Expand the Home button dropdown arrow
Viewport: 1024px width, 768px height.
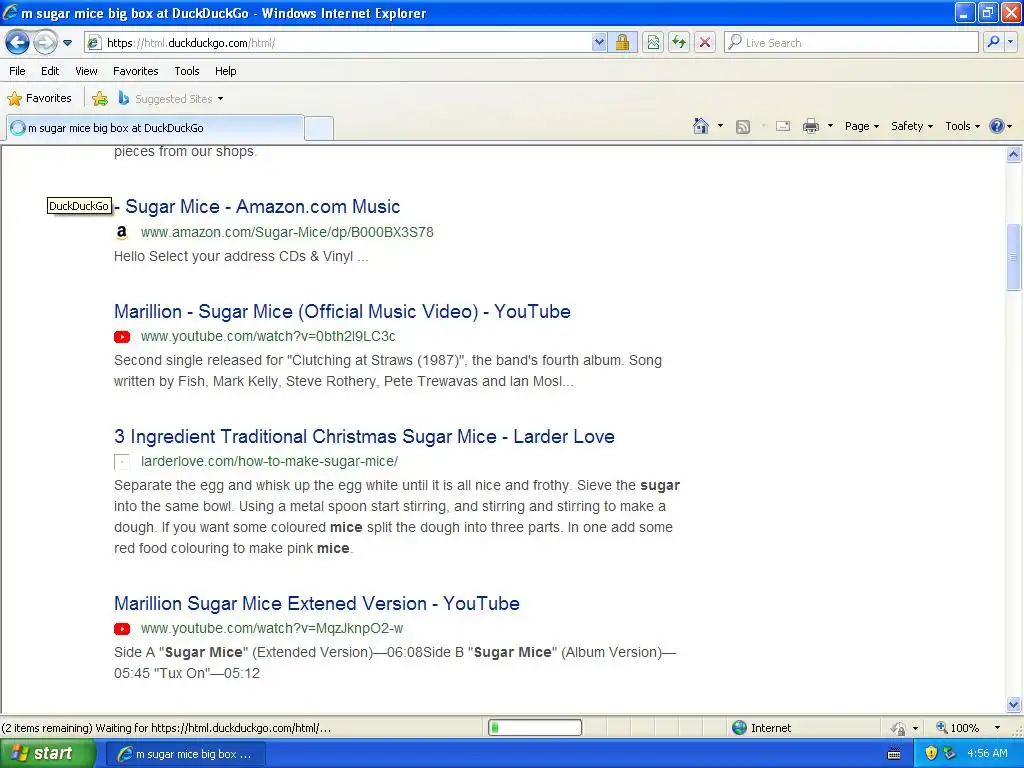pyautogui.click(x=720, y=126)
